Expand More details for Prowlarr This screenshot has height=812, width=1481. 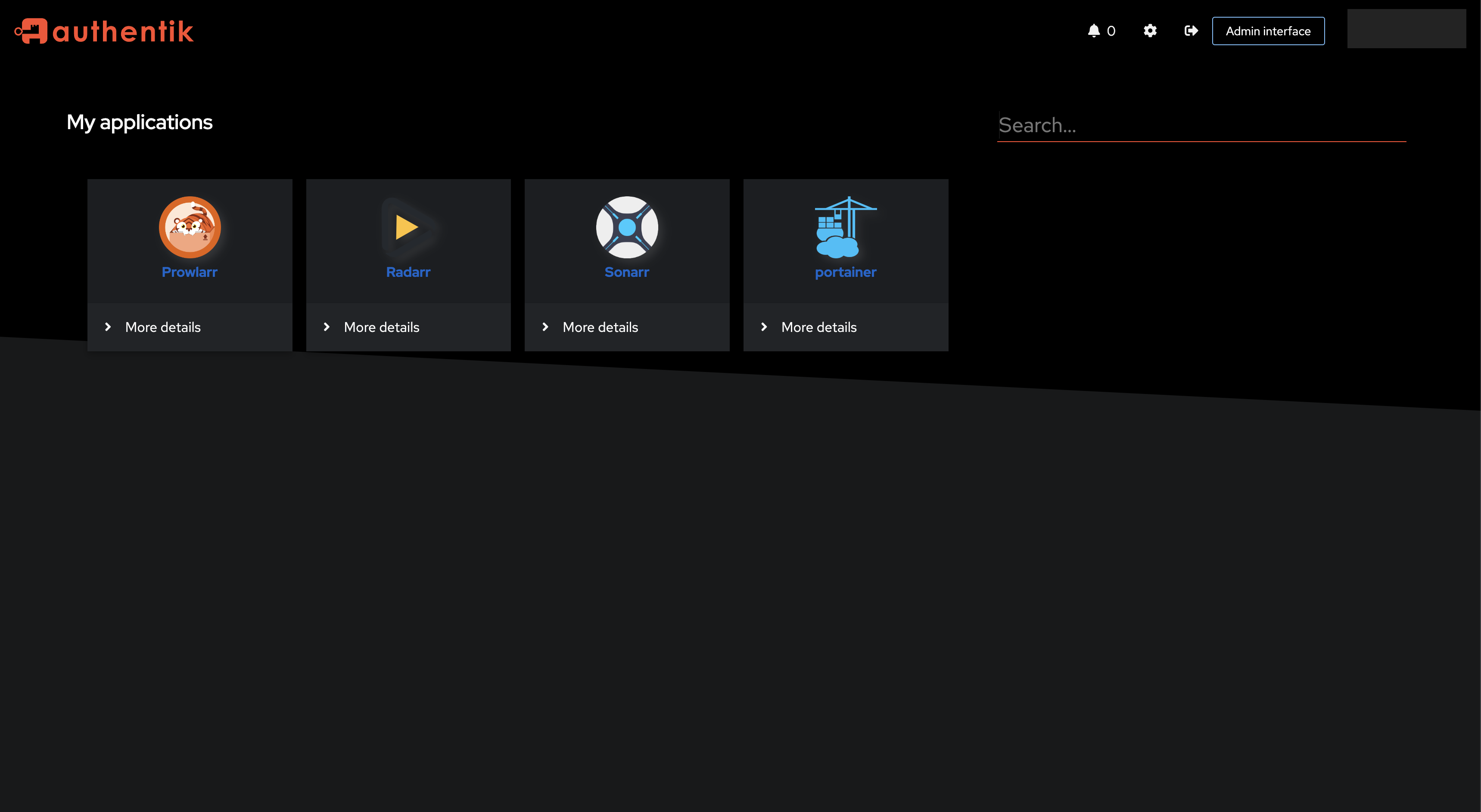[x=190, y=327]
